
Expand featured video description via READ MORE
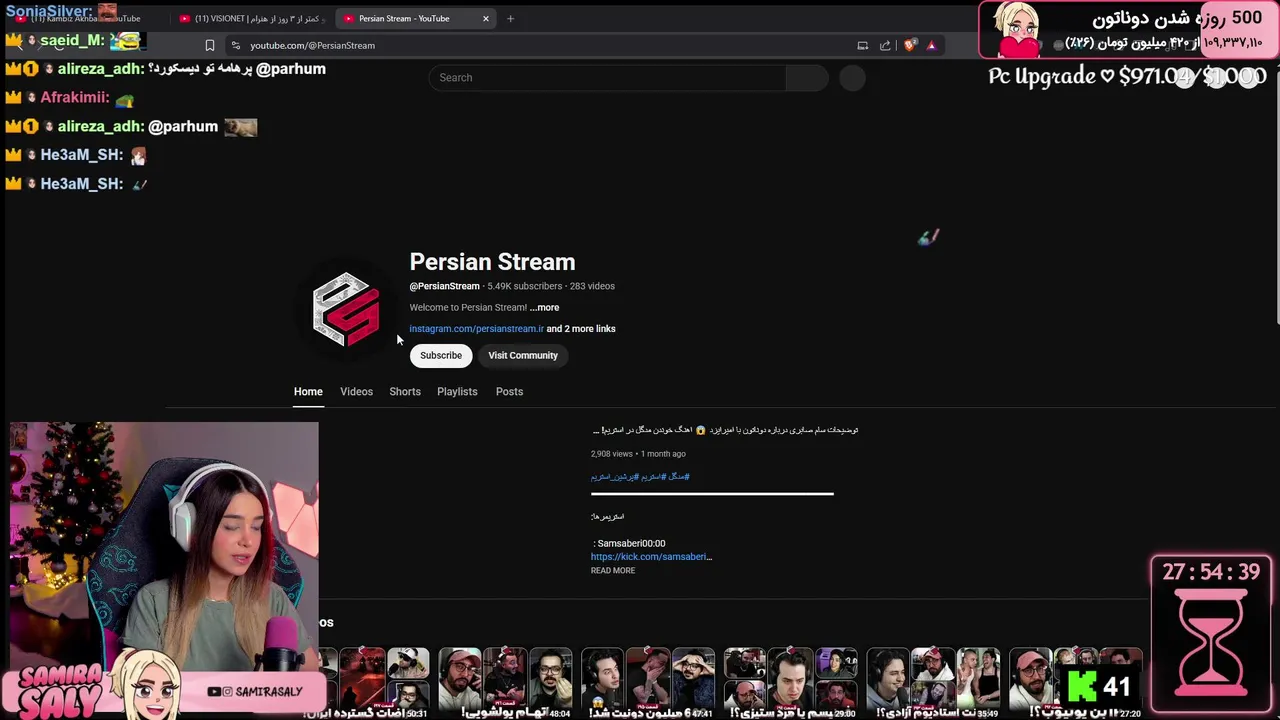(x=613, y=571)
